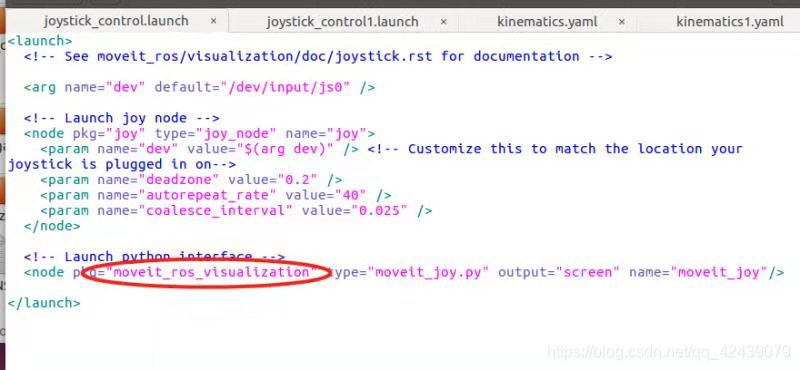Click "joystick is plugged in on" comment line
The height and width of the screenshot is (370, 800).
coord(121,164)
